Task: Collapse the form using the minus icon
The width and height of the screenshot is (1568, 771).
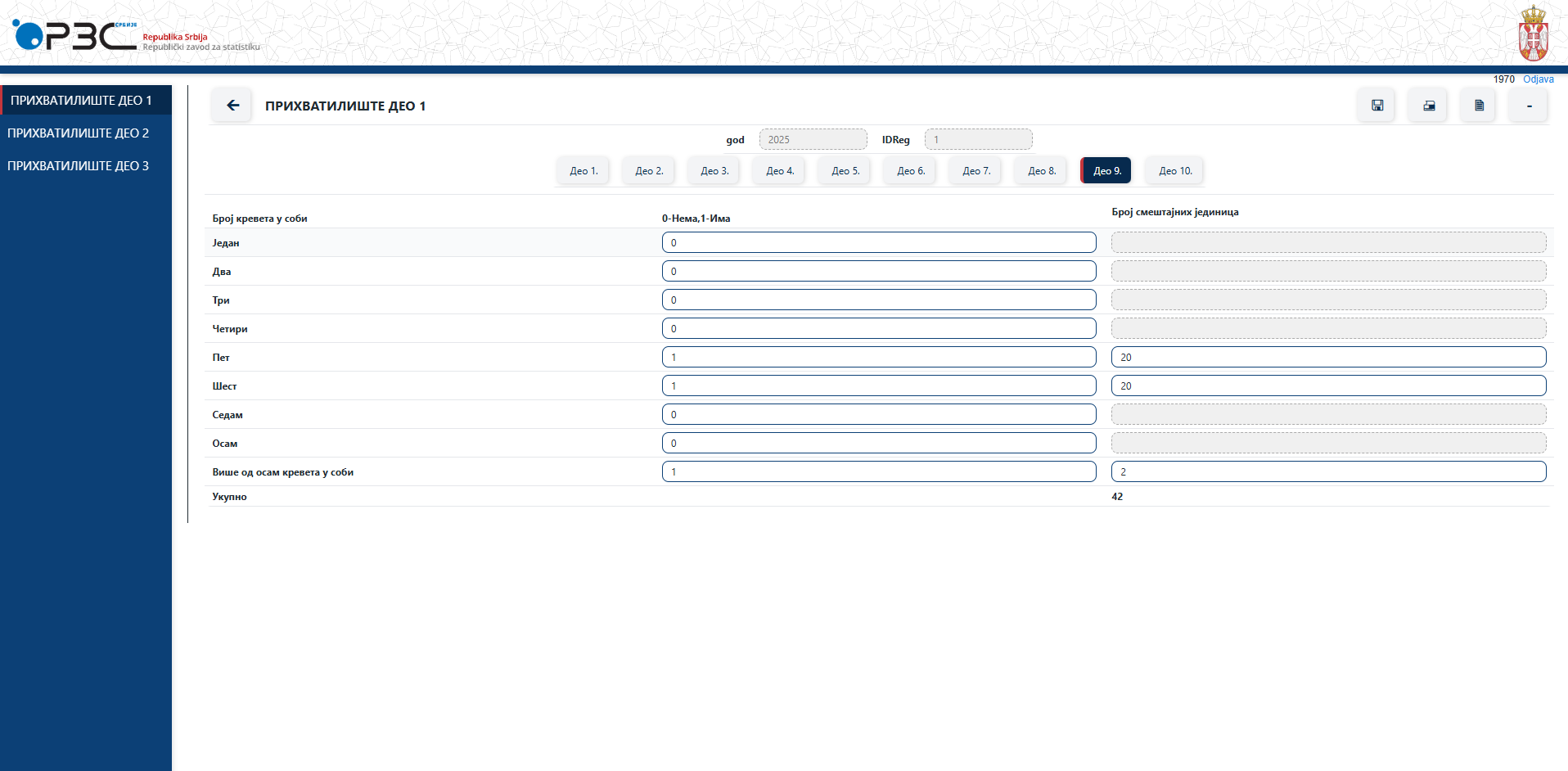Action: pos(1528,105)
